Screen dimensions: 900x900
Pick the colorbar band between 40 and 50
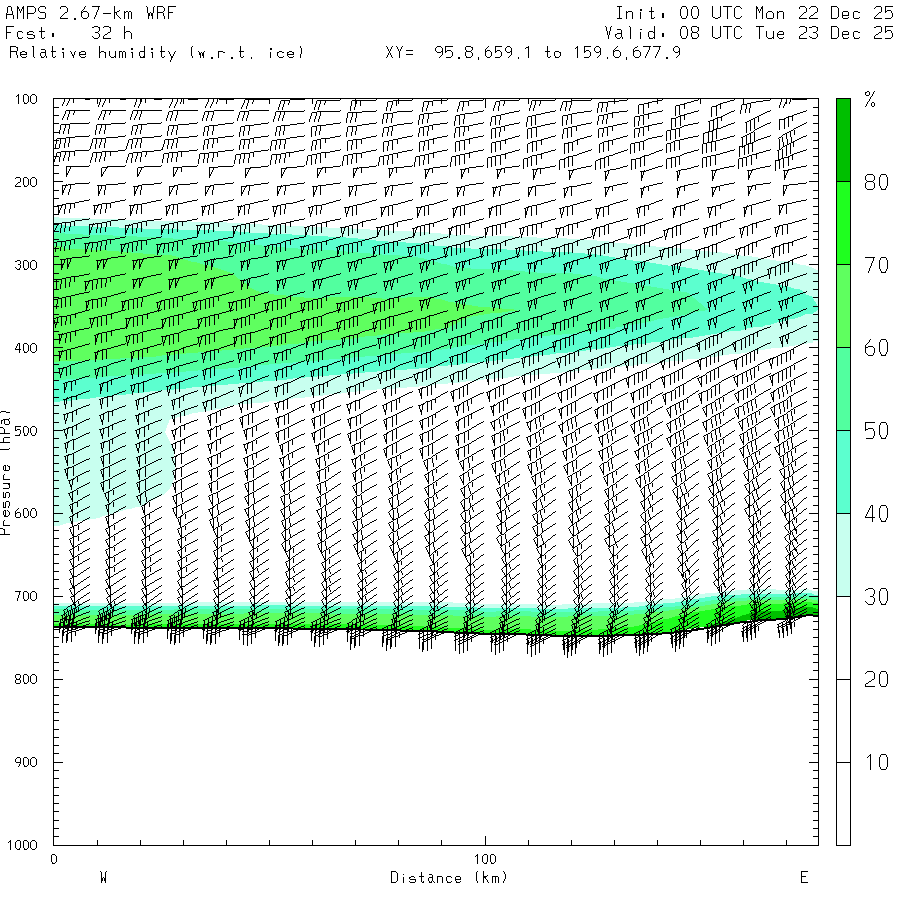point(843,471)
